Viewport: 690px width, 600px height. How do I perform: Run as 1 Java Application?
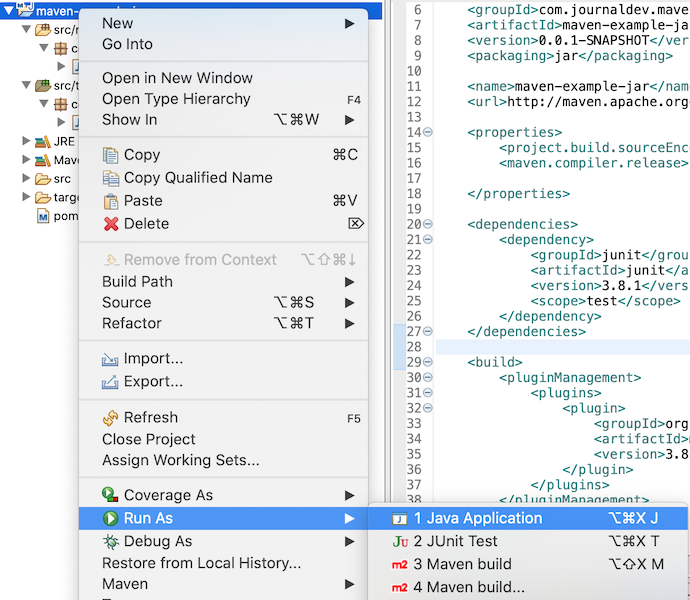[528, 519]
